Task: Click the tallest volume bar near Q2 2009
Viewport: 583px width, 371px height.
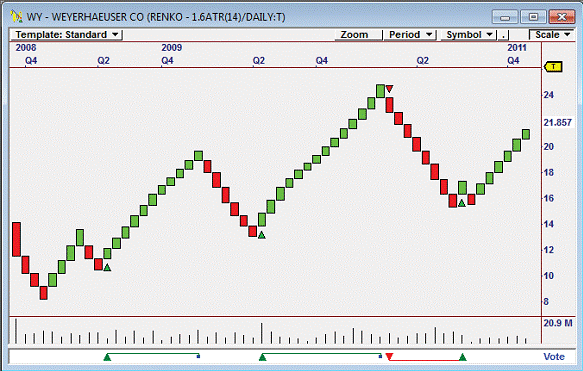Action: tap(262, 333)
